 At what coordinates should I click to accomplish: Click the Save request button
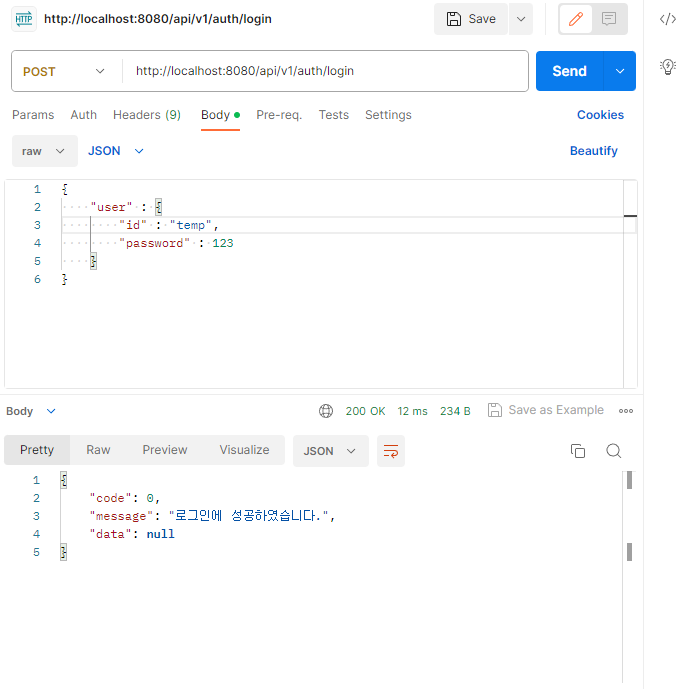[x=471, y=19]
